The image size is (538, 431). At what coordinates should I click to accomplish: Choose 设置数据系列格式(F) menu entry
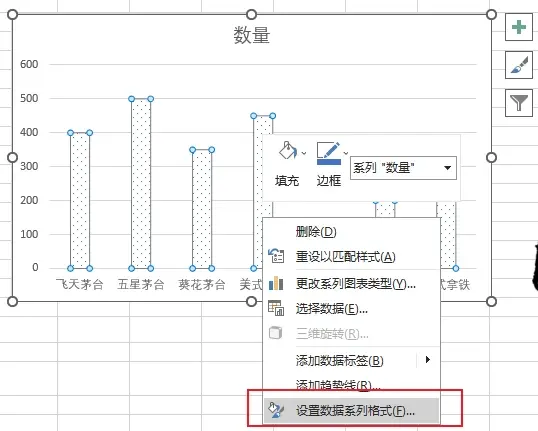[x=351, y=410]
